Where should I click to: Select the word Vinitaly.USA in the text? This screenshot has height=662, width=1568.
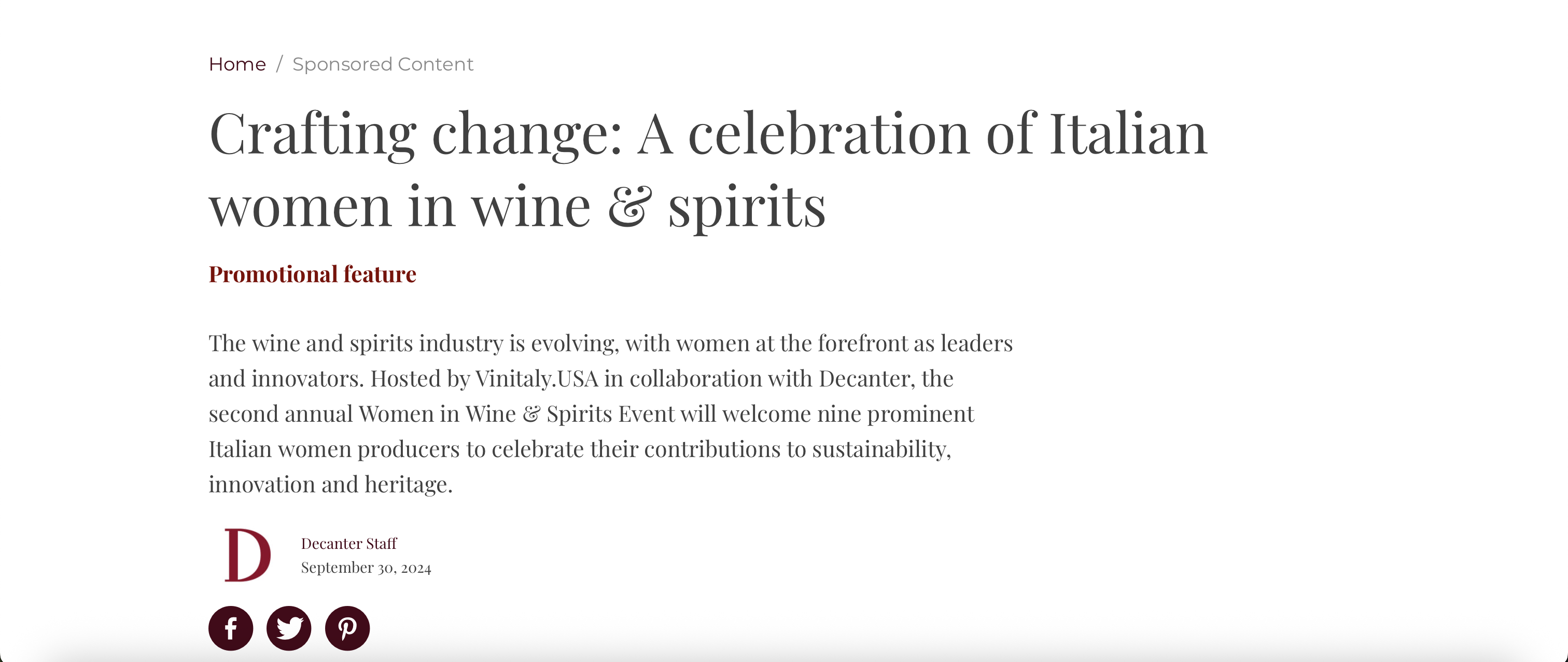click(x=536, y=378)
